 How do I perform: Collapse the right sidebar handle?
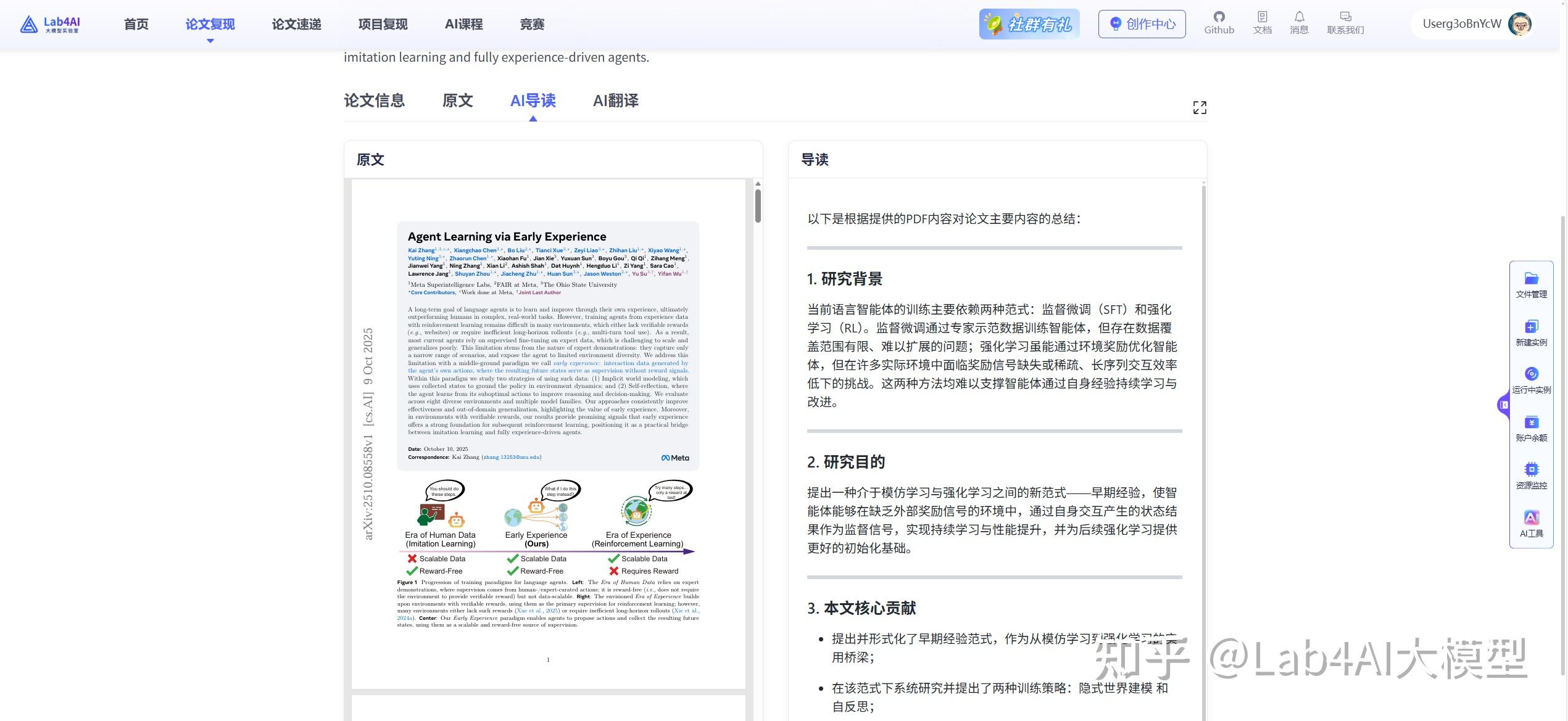pos(1503,405)
